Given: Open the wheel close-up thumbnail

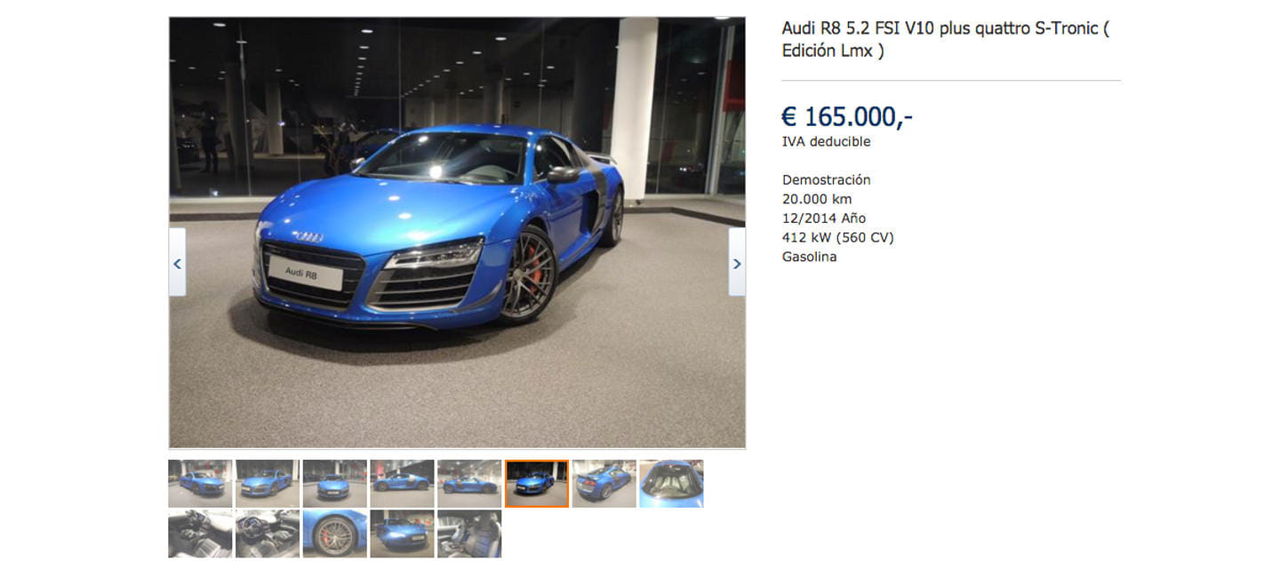Looking at the screenshot, I should point(335,534).
